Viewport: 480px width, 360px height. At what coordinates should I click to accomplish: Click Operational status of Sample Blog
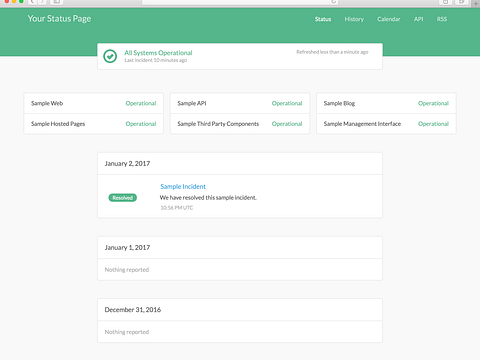[x=433, y=103]
